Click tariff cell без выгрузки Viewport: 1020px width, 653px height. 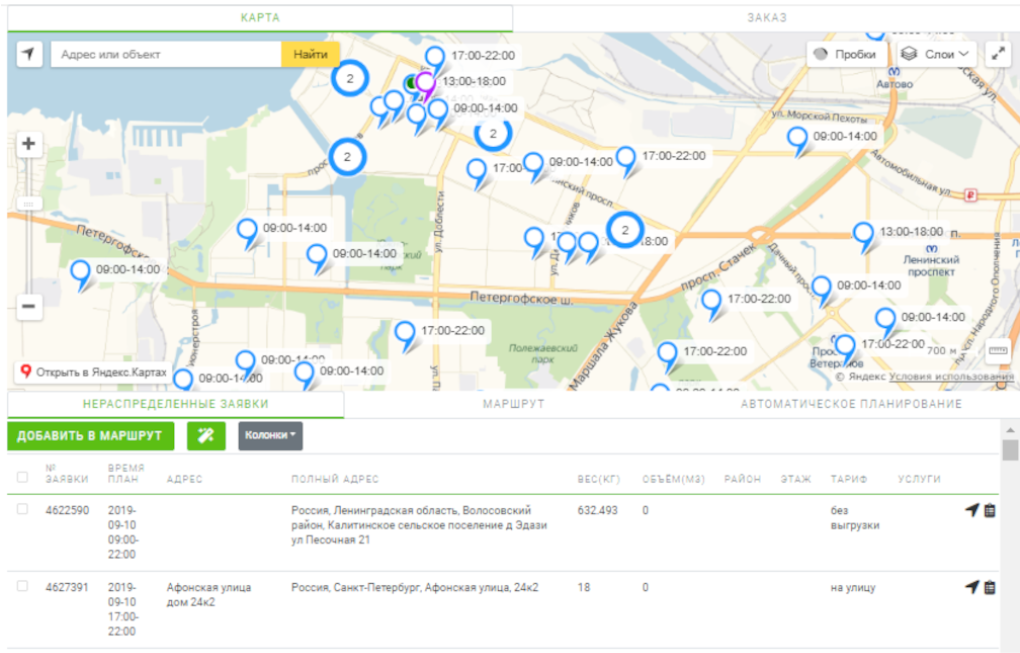pyautogui.click(x=855, y=518)
